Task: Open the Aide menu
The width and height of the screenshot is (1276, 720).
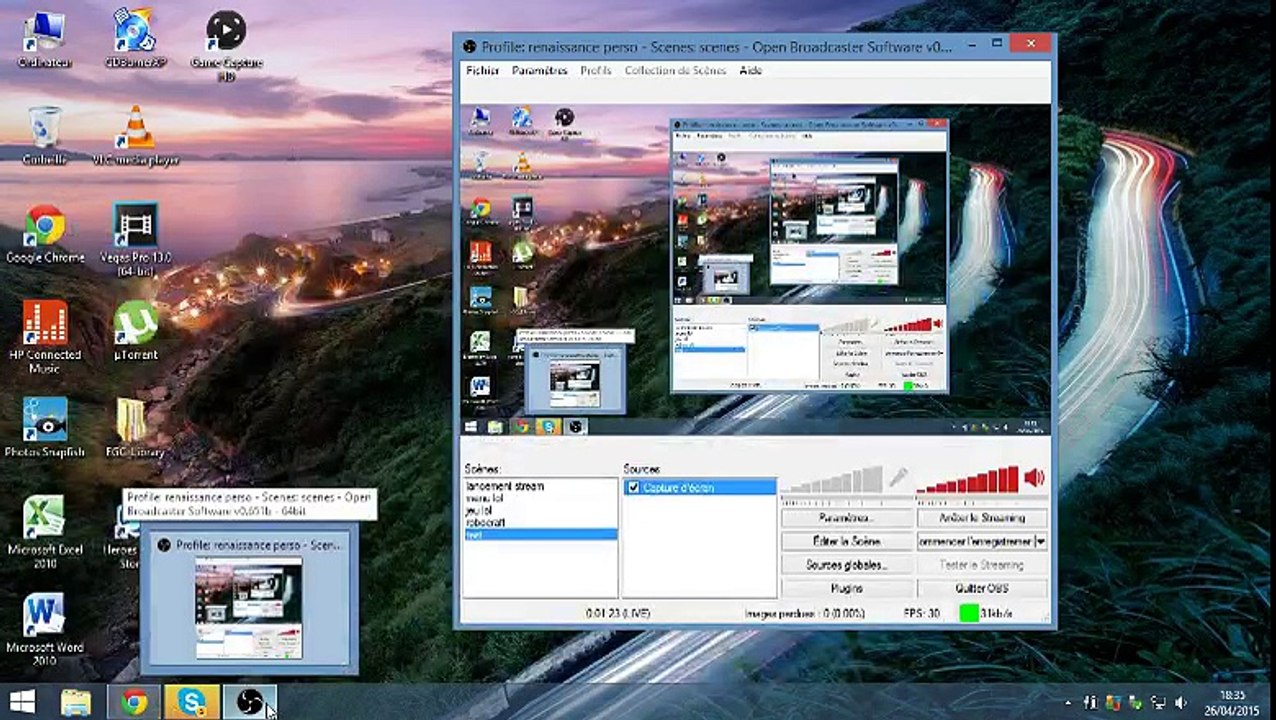Action: coord(750,71)
